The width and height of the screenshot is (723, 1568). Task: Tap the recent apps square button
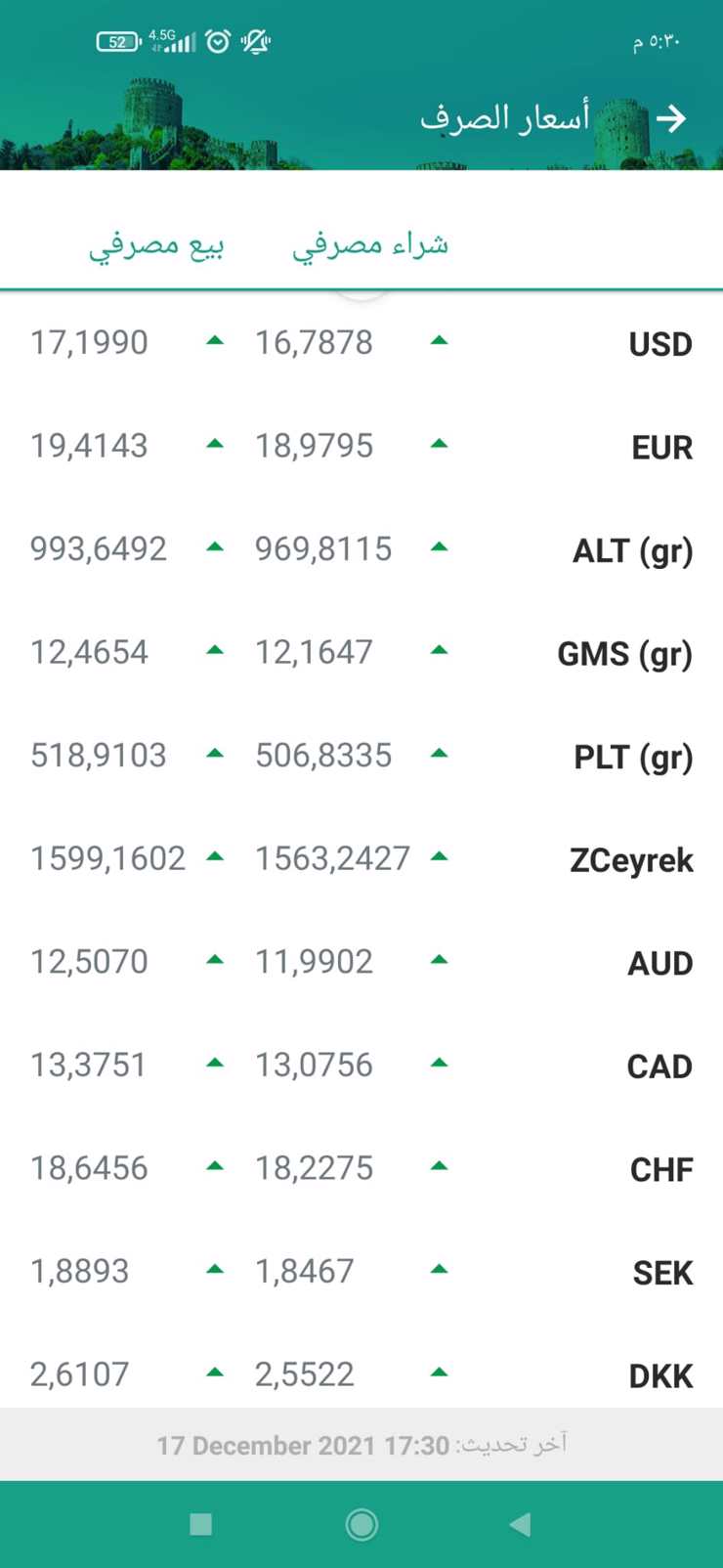[x=201, y=1524]
